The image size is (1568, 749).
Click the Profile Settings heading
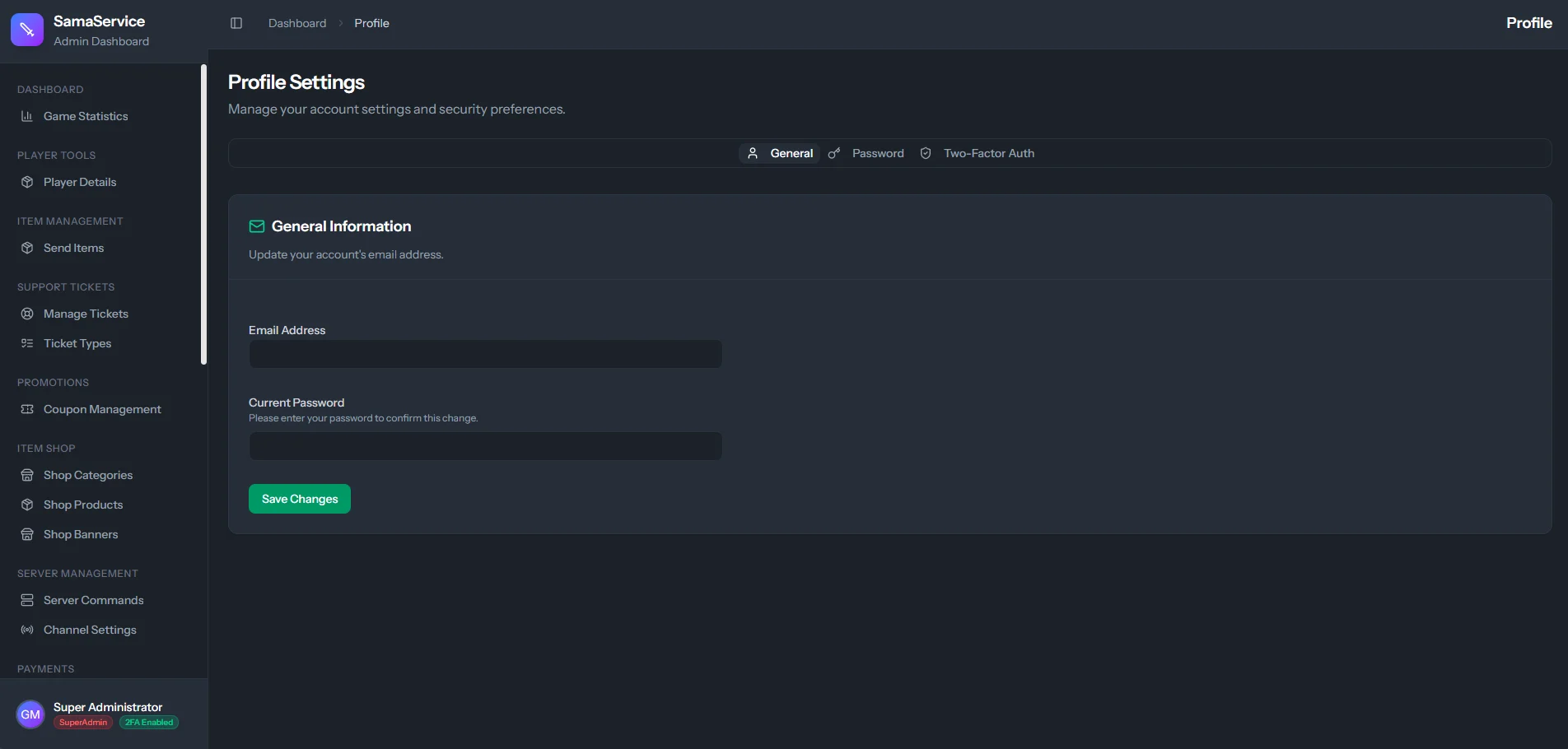point(296,82)
